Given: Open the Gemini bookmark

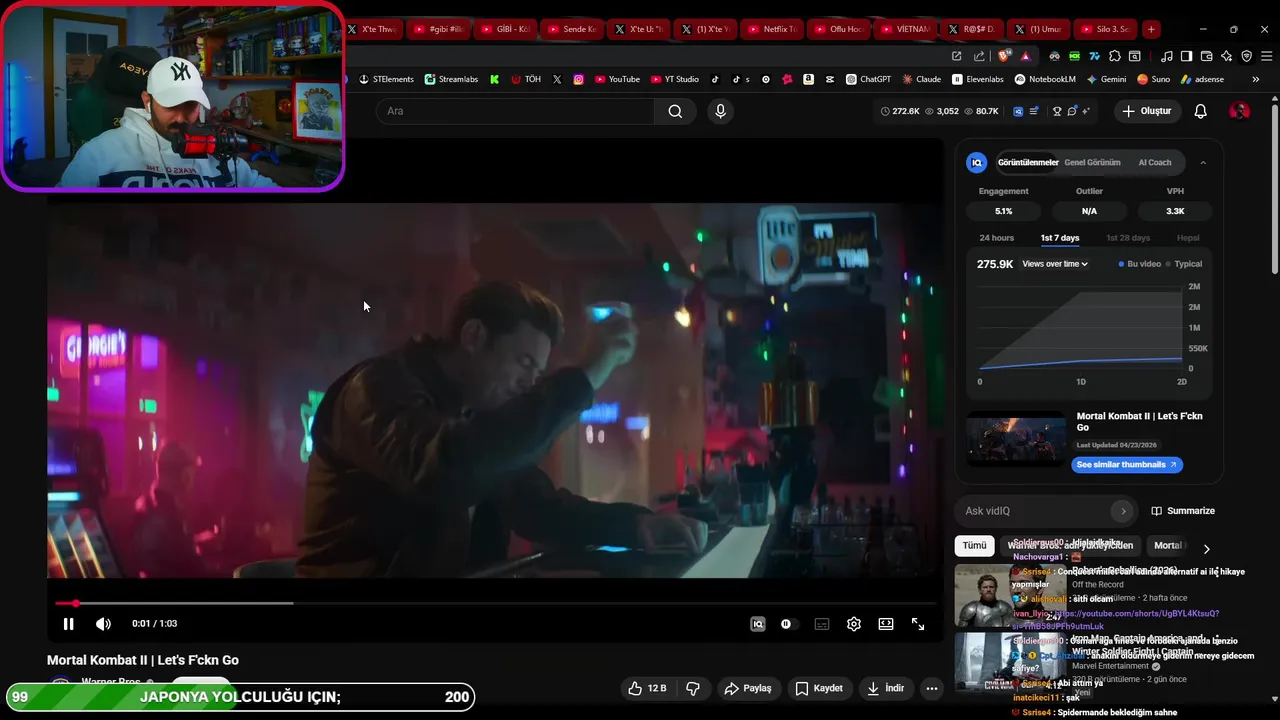Looking at the screenshot, I should [x=1106, y=79].
